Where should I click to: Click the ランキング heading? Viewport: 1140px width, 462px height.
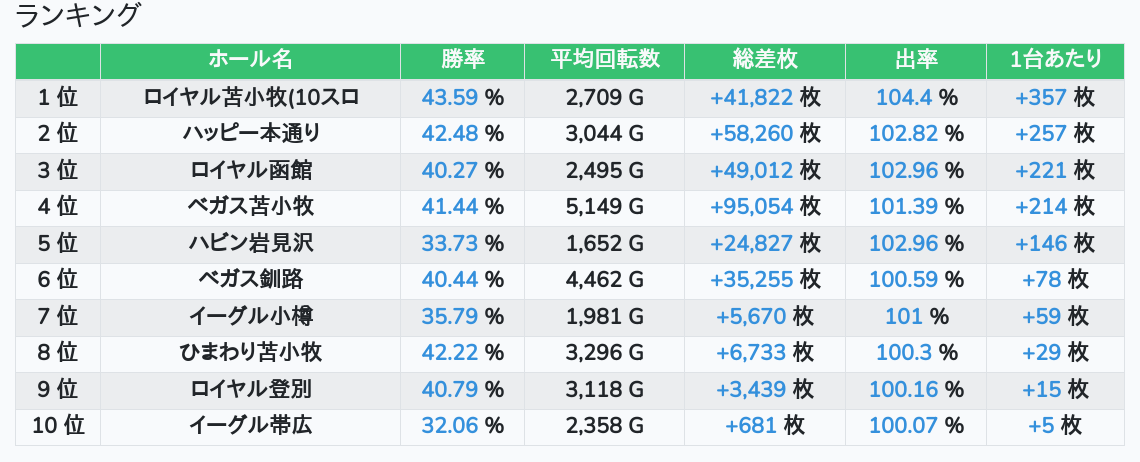[x=79, y=16]
